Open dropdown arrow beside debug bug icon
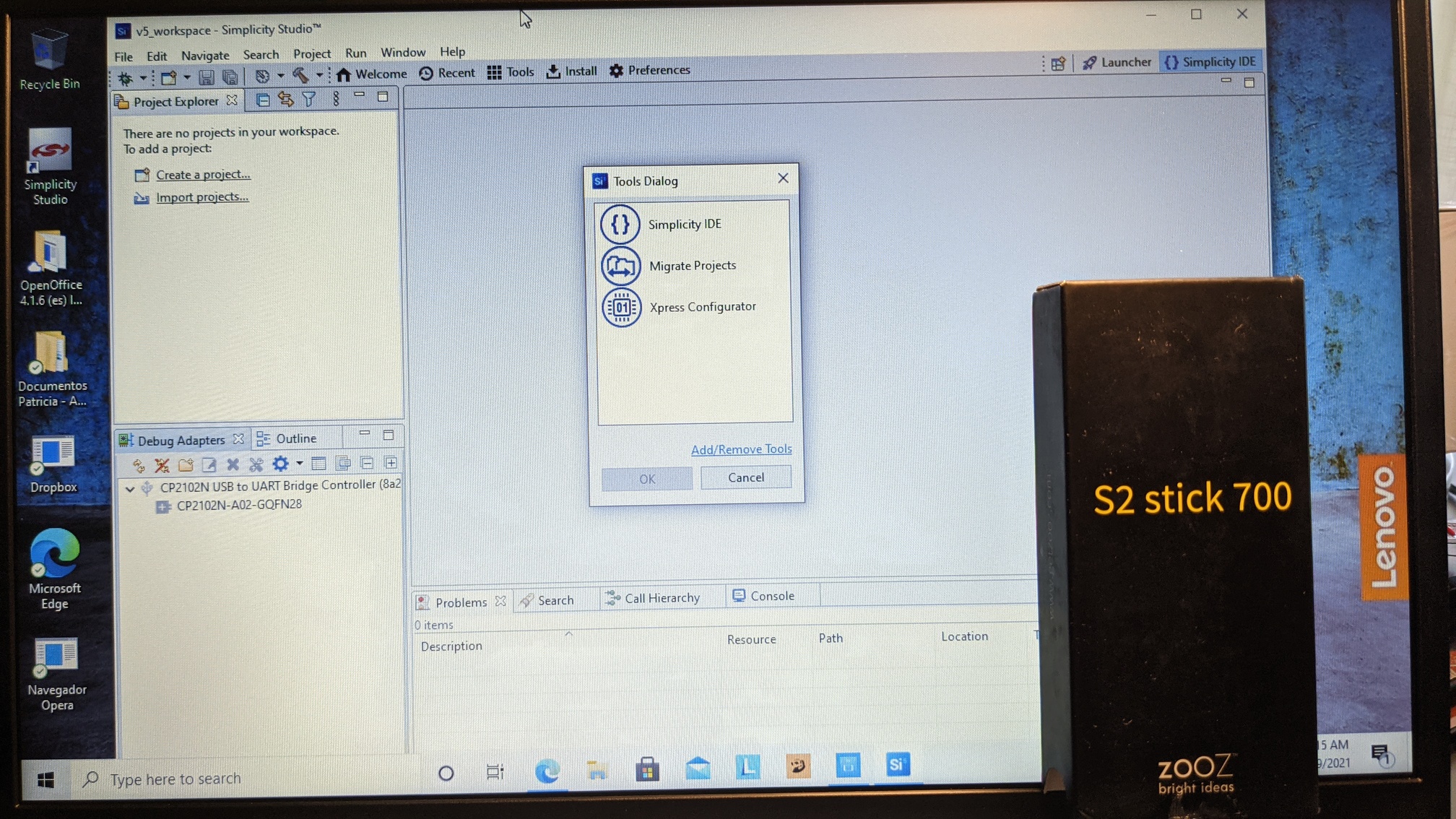The image size is (1456, 819). [x=142, y=78]
